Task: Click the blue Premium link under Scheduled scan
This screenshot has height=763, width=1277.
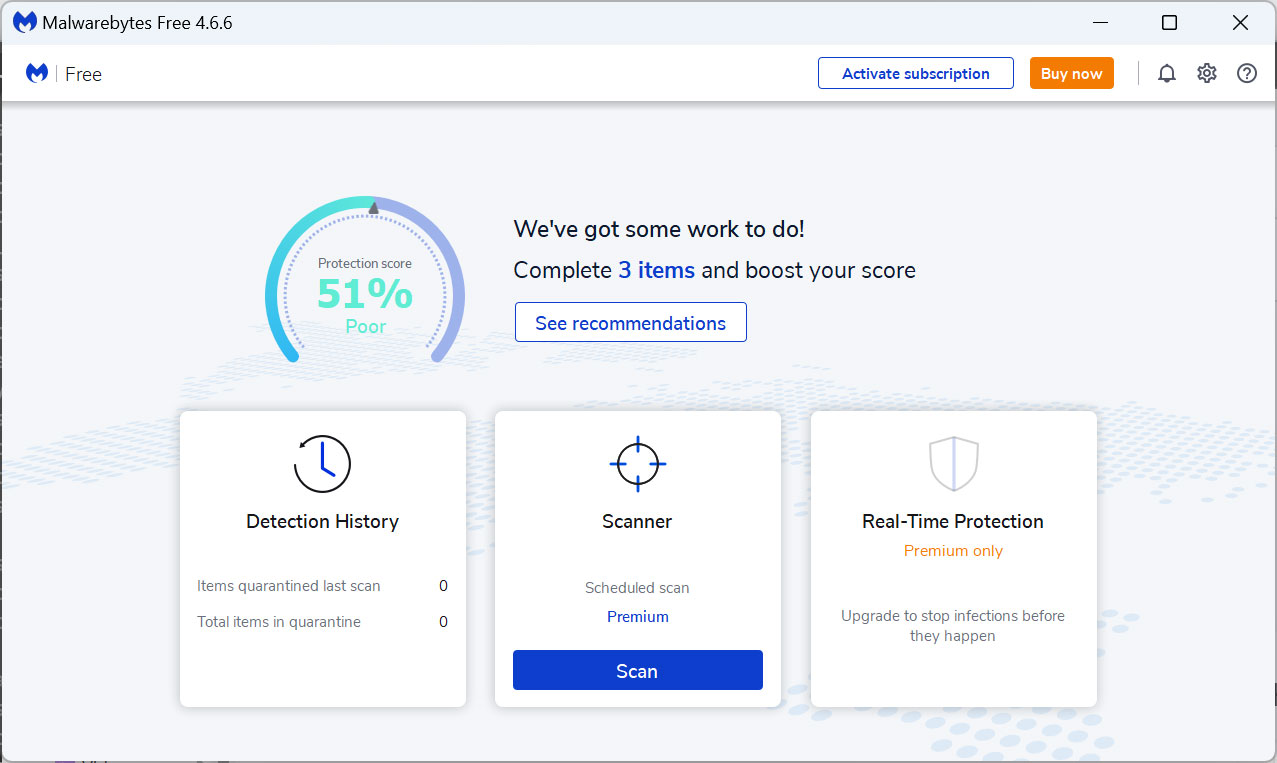Action: coord(638,617)
